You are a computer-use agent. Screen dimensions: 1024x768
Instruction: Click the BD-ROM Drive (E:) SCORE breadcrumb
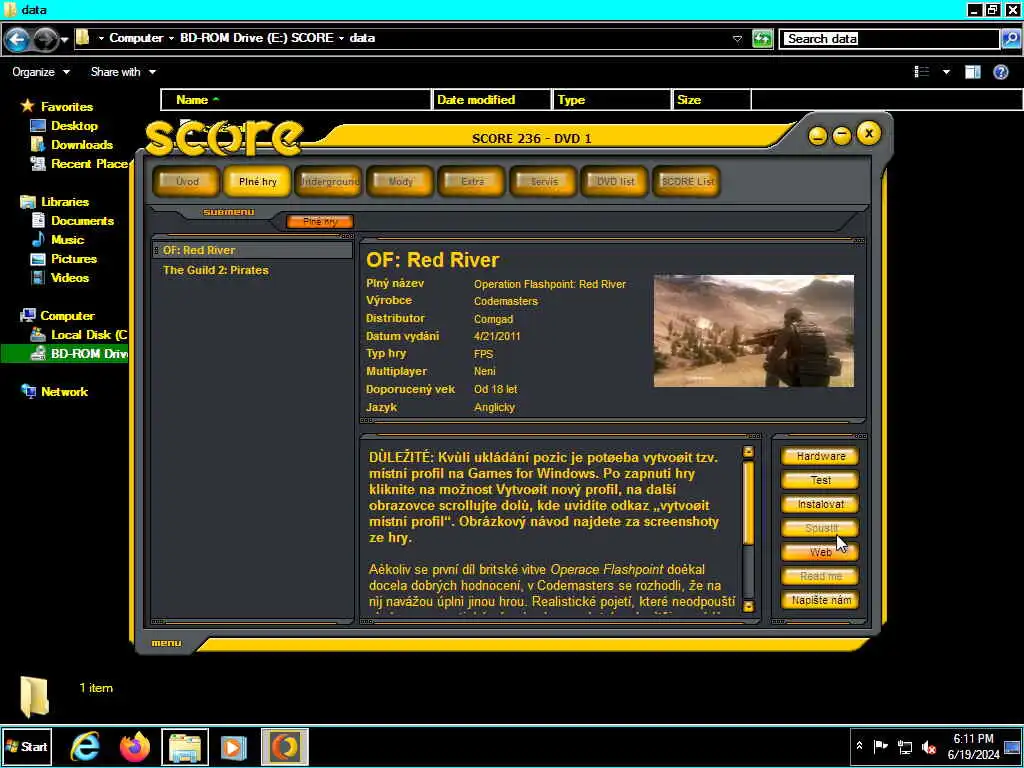click(257, 38)
